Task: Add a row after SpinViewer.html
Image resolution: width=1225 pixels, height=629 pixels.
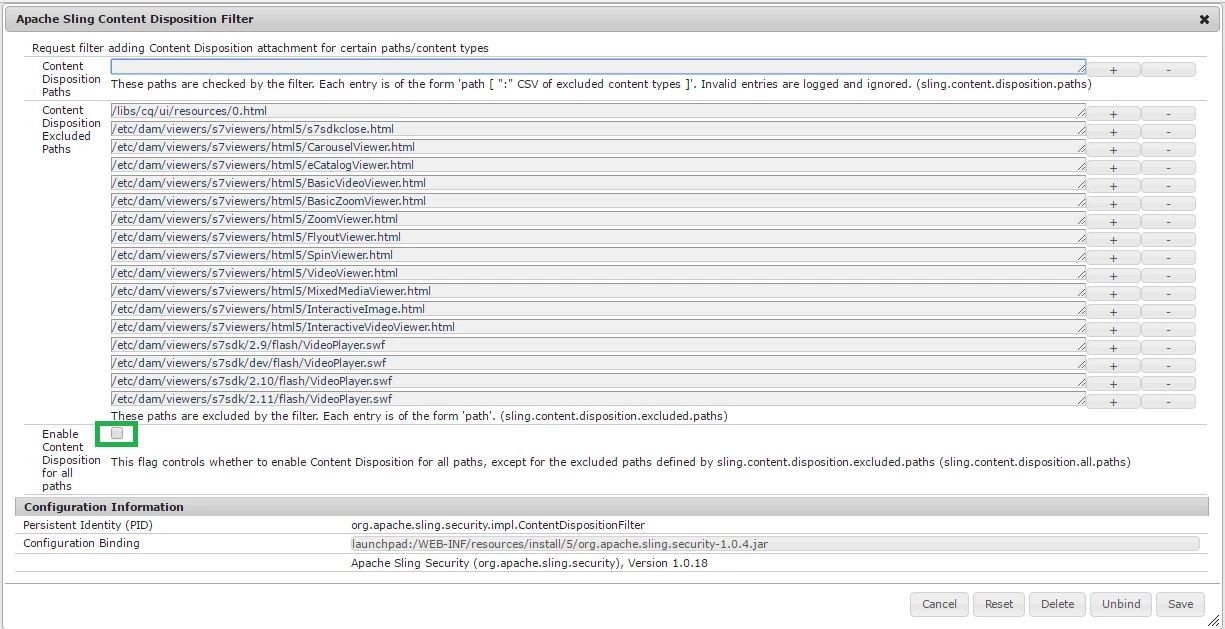Action: point(1113,258)
